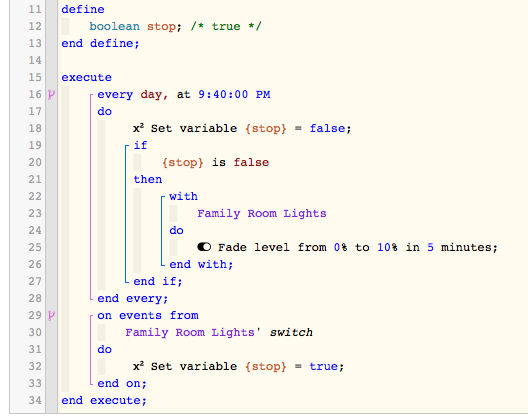Click line number 25 in the gutter

(35, 247)
